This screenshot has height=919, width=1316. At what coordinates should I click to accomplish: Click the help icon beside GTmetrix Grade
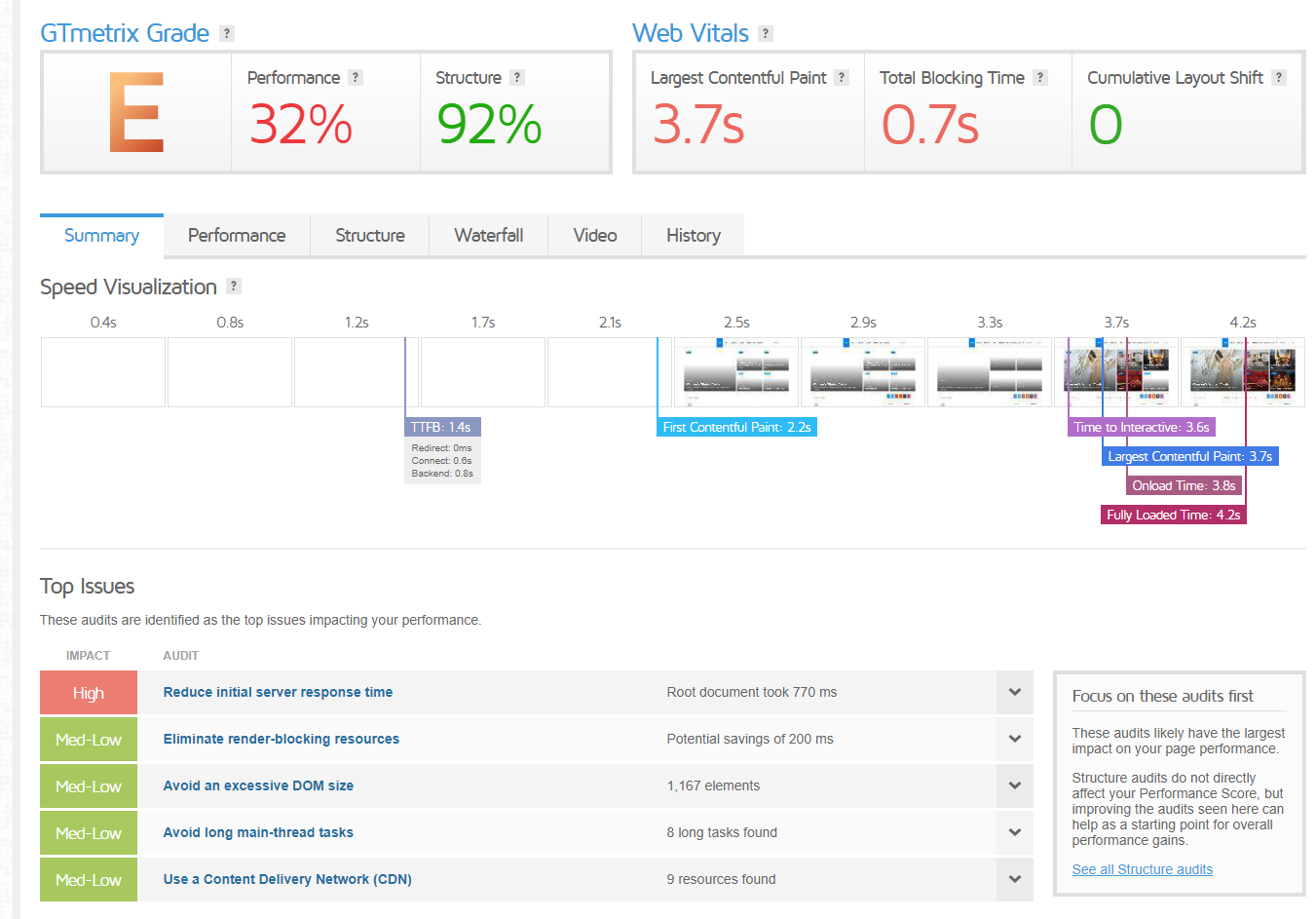click(x=227, y=33)
